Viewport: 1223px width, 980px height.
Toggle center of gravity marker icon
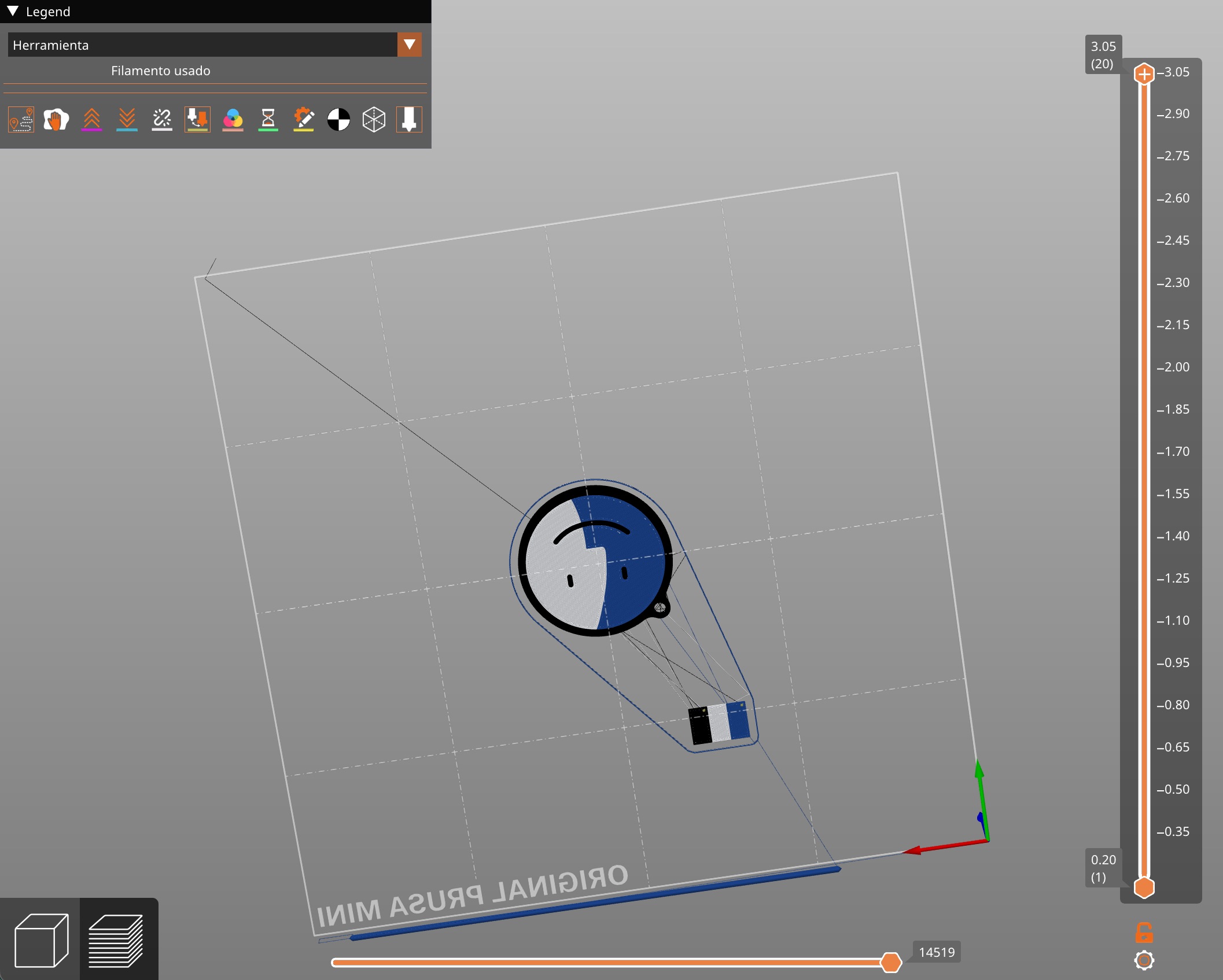point(338,120)
